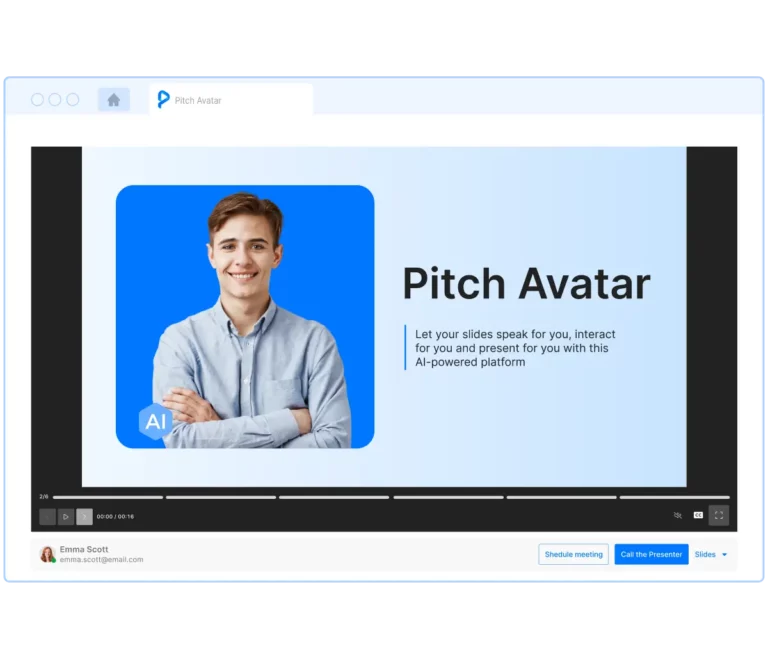Open the Slides dropdown

coord(711,554)
